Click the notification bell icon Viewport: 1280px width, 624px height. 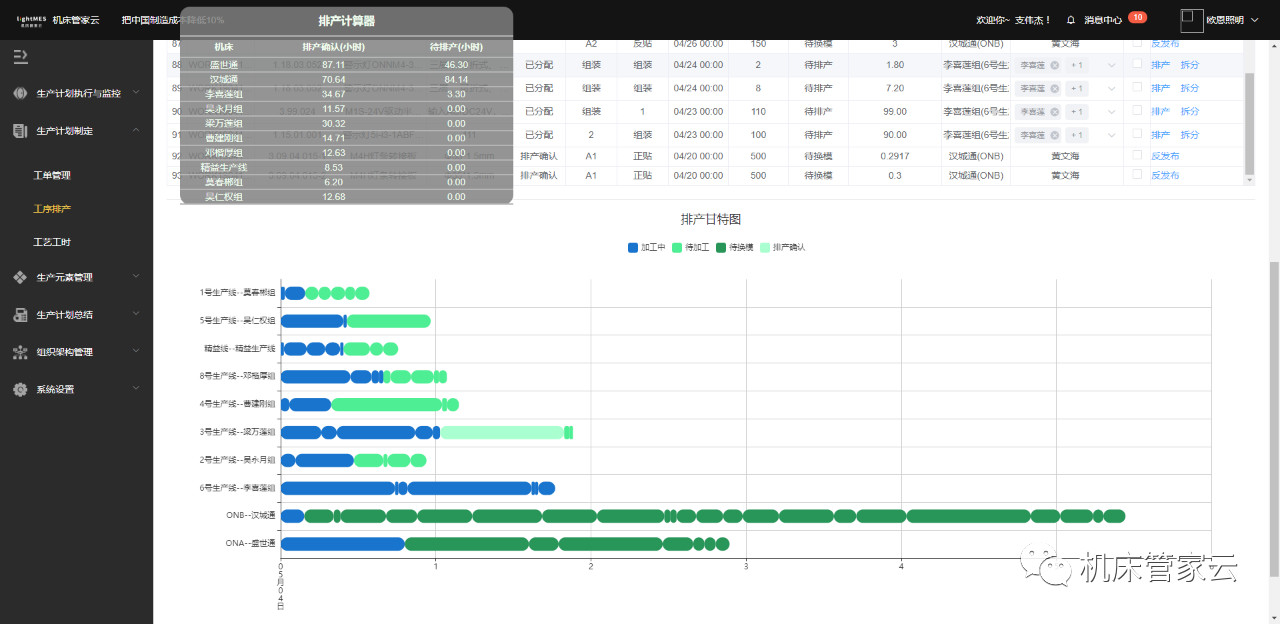click(x=1071, y=20)
